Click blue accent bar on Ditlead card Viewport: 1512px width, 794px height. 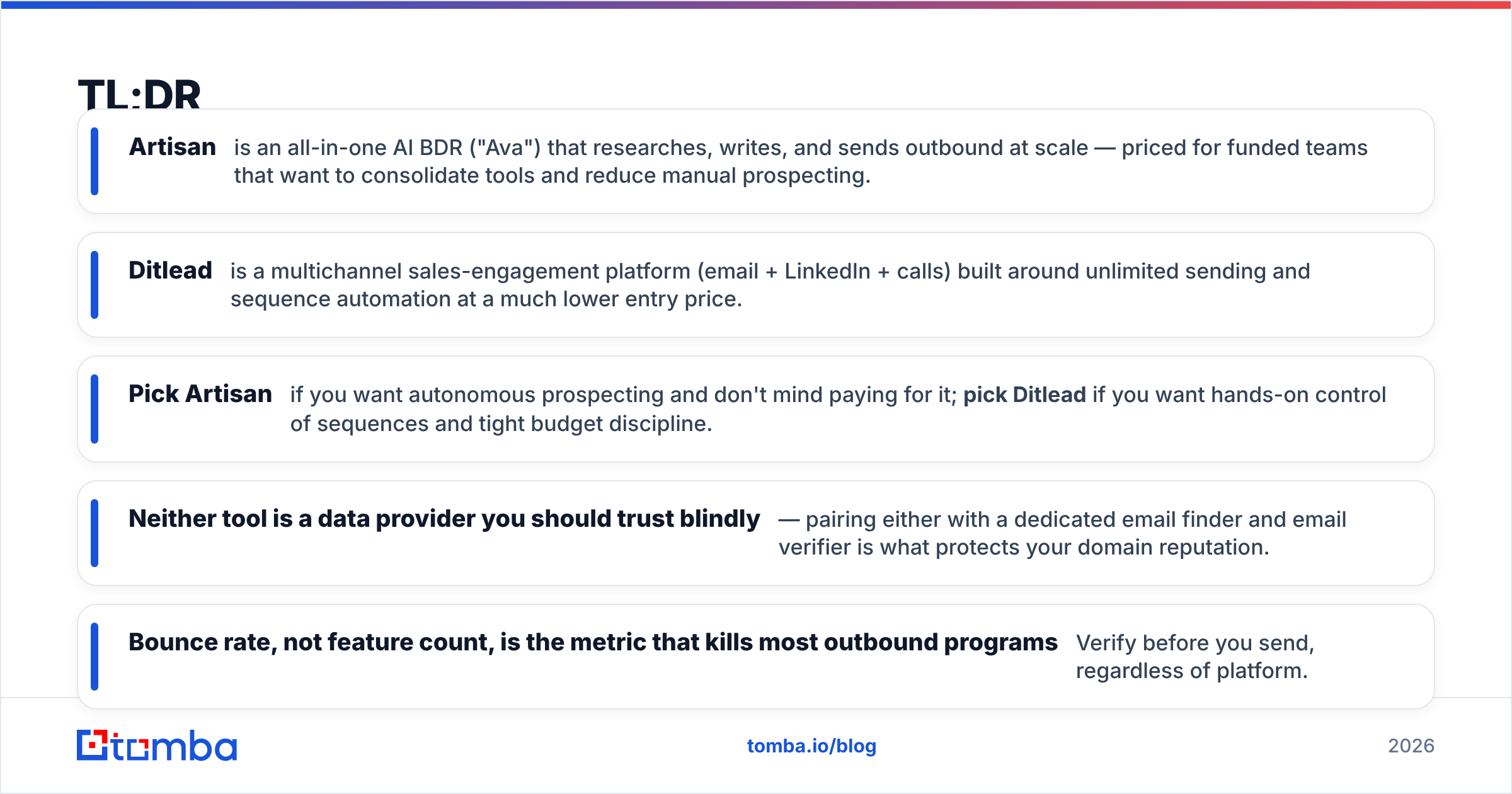94,285
